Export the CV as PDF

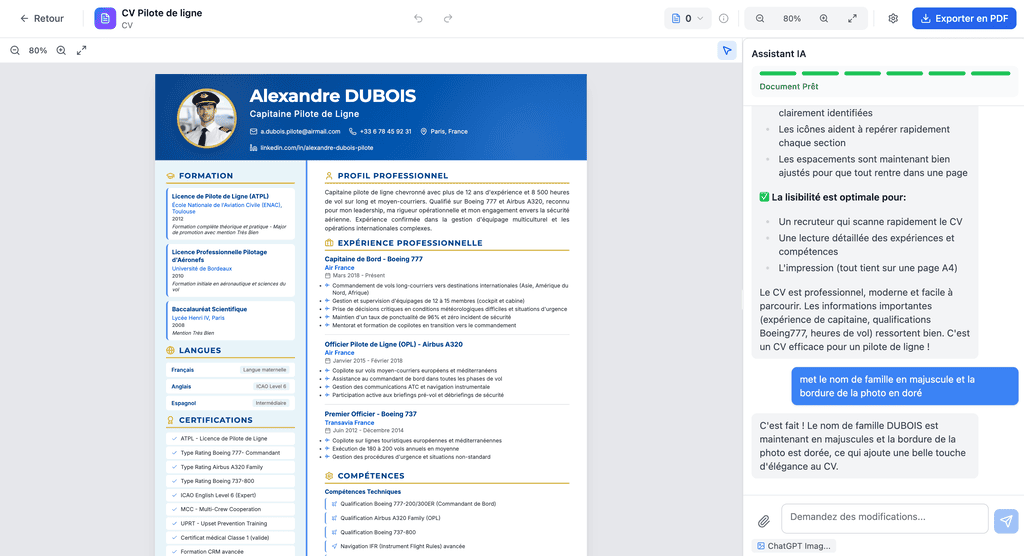click(x=964, y=18)
